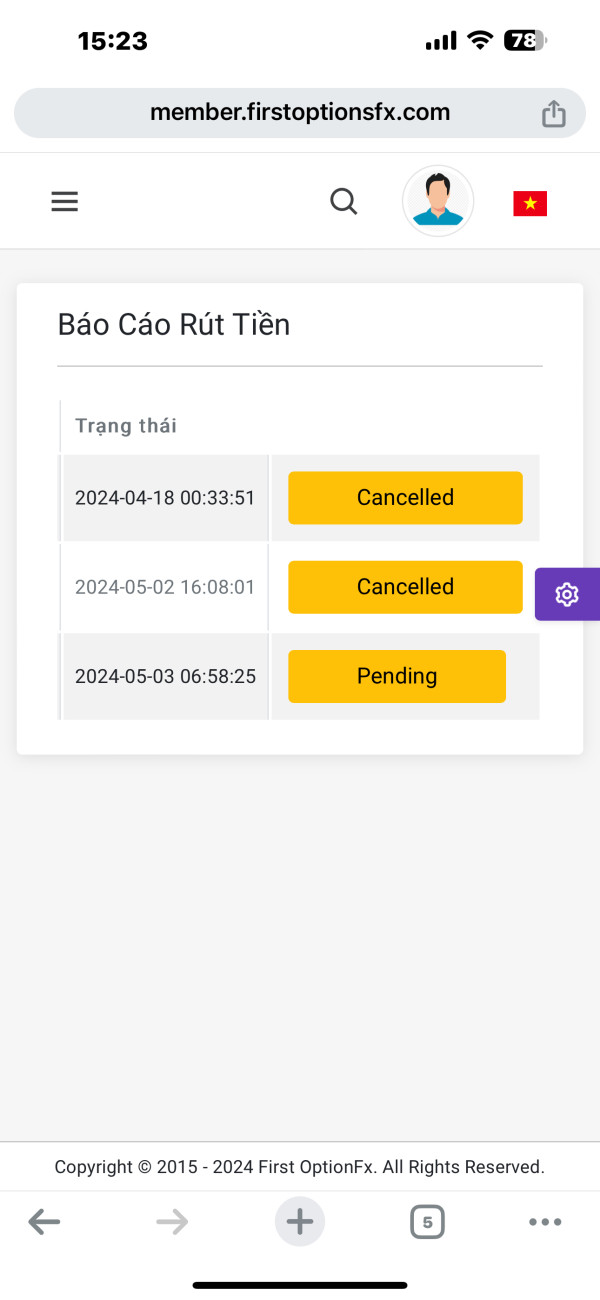Tap the search magnifier icon
This screenshot has height=1300, width=600.
[343, 202]
